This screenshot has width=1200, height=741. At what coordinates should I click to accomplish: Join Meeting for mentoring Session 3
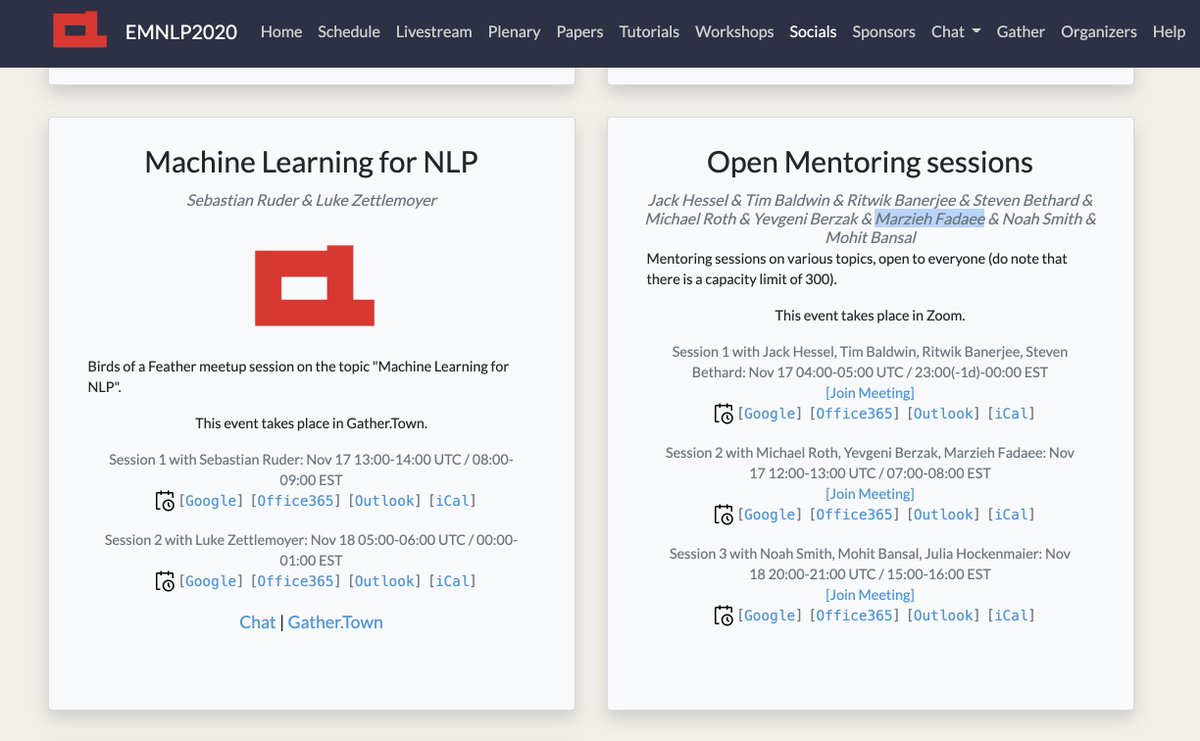870,595
